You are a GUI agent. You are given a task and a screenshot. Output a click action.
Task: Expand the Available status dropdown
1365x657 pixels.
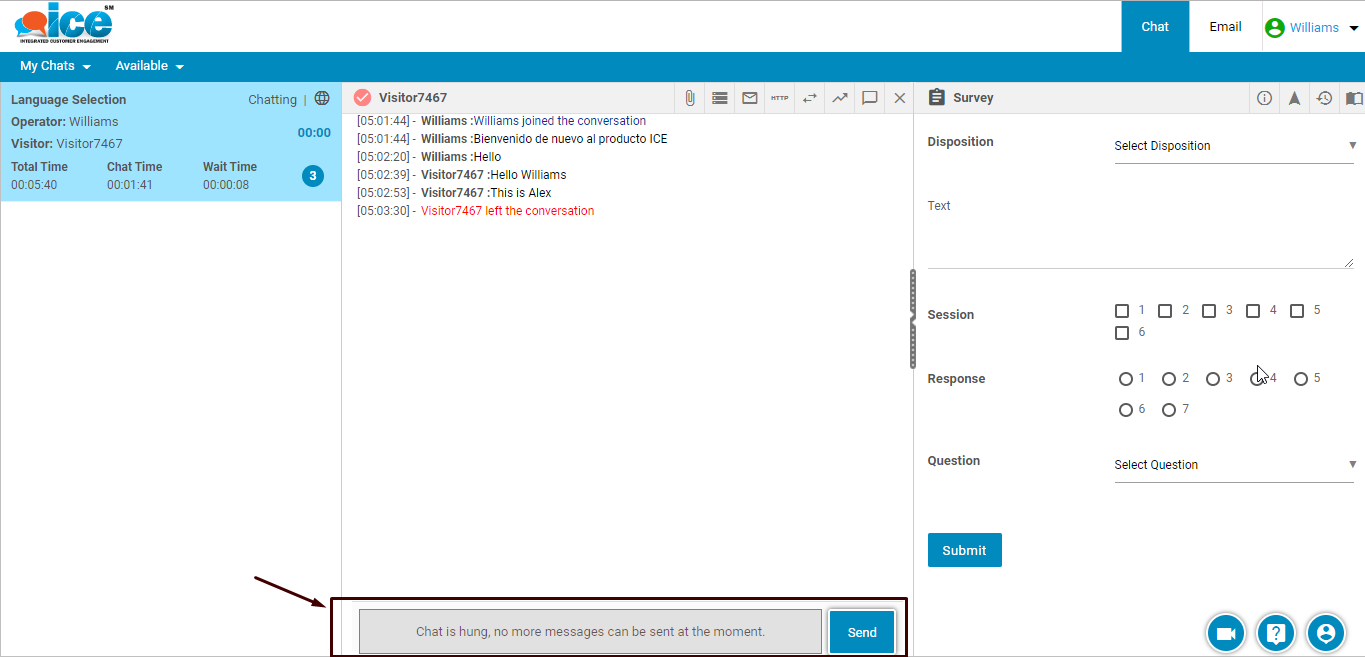tap(149, 66)
